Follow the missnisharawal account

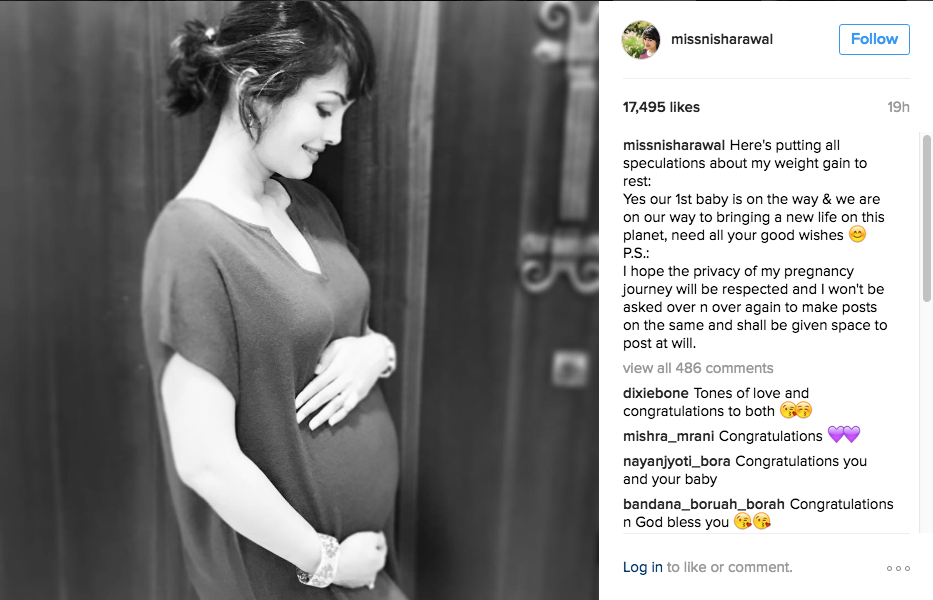[874, 39]
